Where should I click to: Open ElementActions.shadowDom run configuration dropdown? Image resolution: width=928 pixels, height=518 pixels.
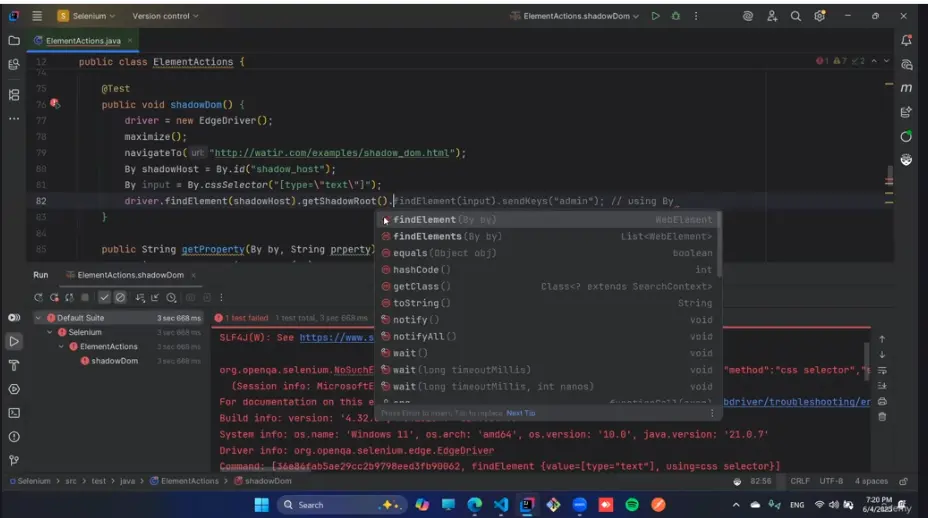click(574, 16)
